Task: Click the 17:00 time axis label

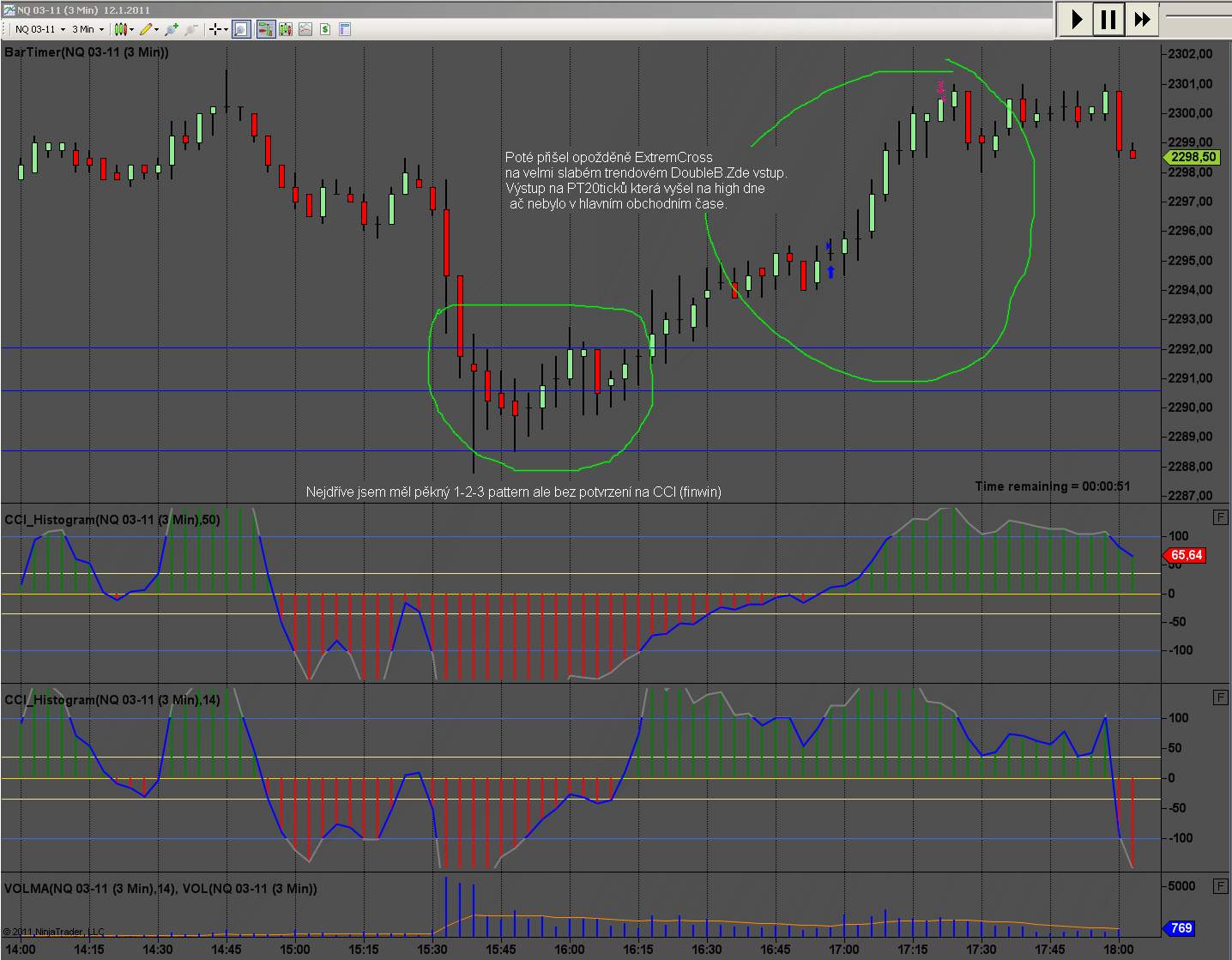Action: click(x=844, y=950)
